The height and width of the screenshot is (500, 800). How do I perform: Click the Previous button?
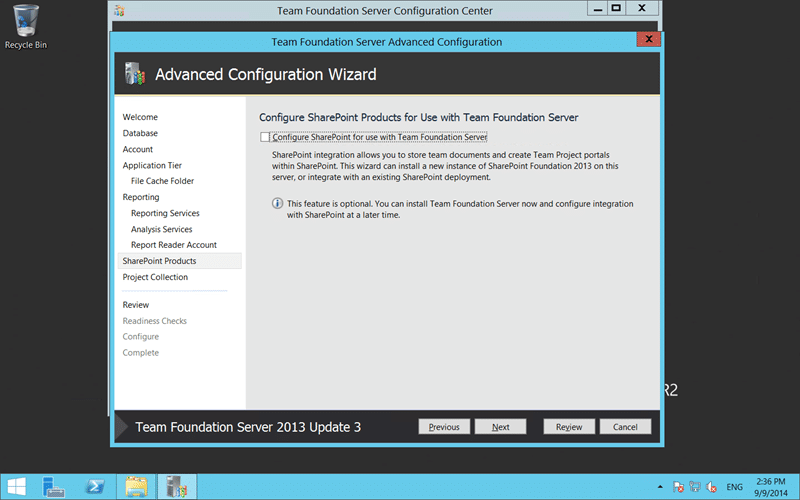[444, 427]
